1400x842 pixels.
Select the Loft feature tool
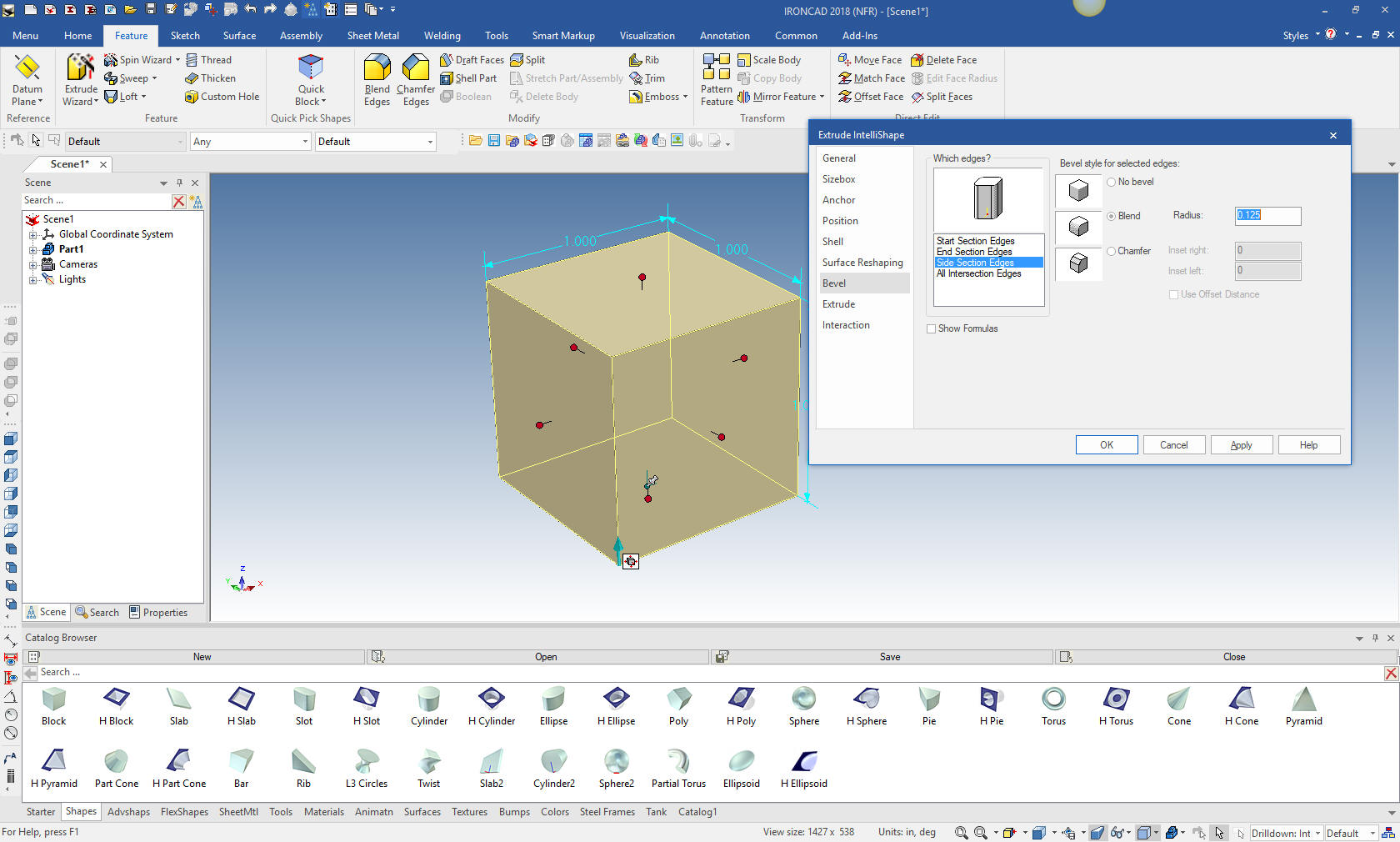click(x=125, y=97)
